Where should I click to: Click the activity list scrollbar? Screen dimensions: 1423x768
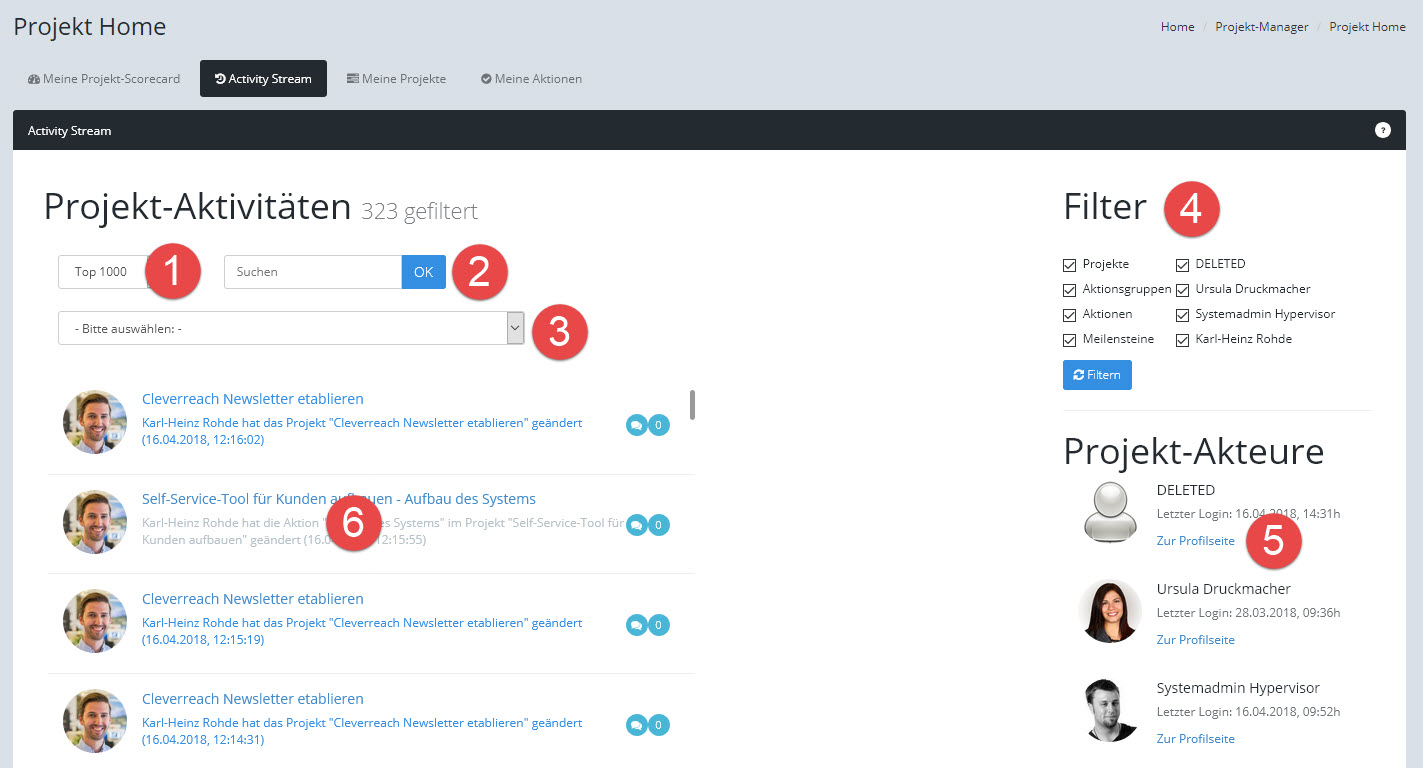point(692,405)
